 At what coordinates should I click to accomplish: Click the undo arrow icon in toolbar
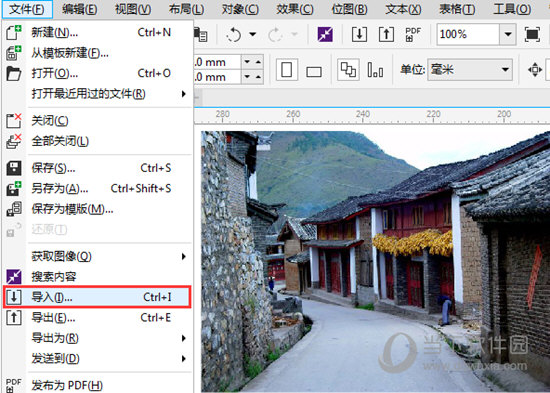pyautogui.click(x=234, y=34)
